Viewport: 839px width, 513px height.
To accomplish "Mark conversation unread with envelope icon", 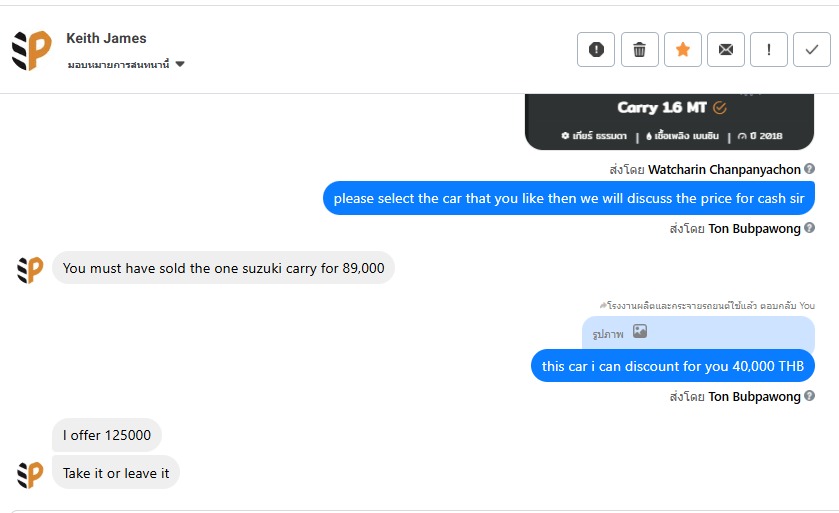I will tap(726, 49).
